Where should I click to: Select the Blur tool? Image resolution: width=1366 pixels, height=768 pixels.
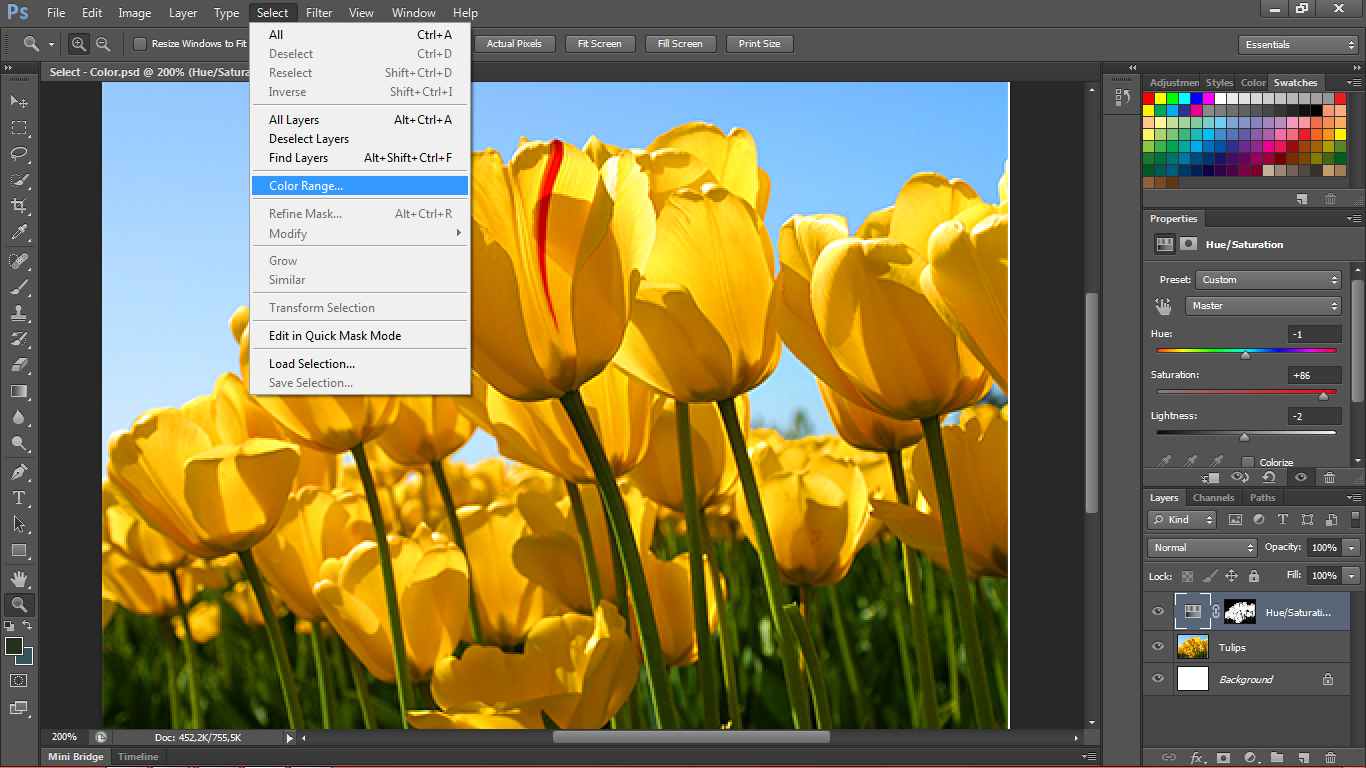19,417
